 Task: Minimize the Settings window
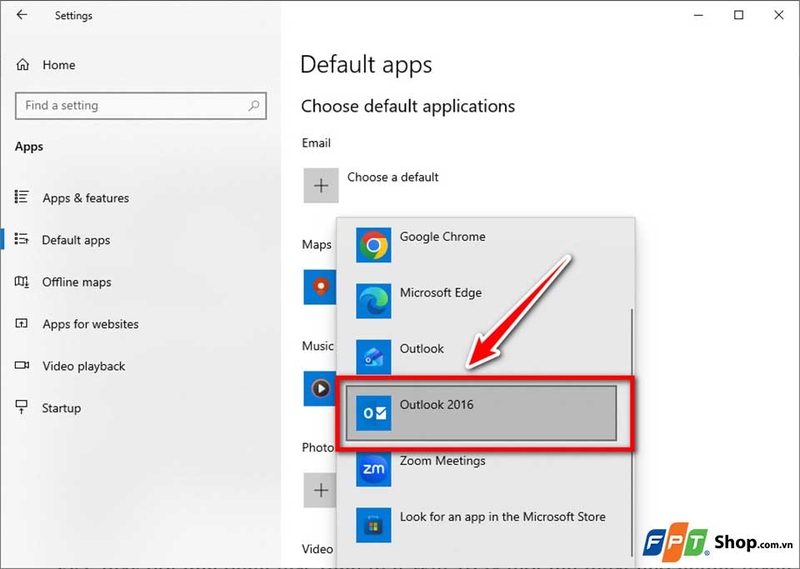[x=698, y=15]
